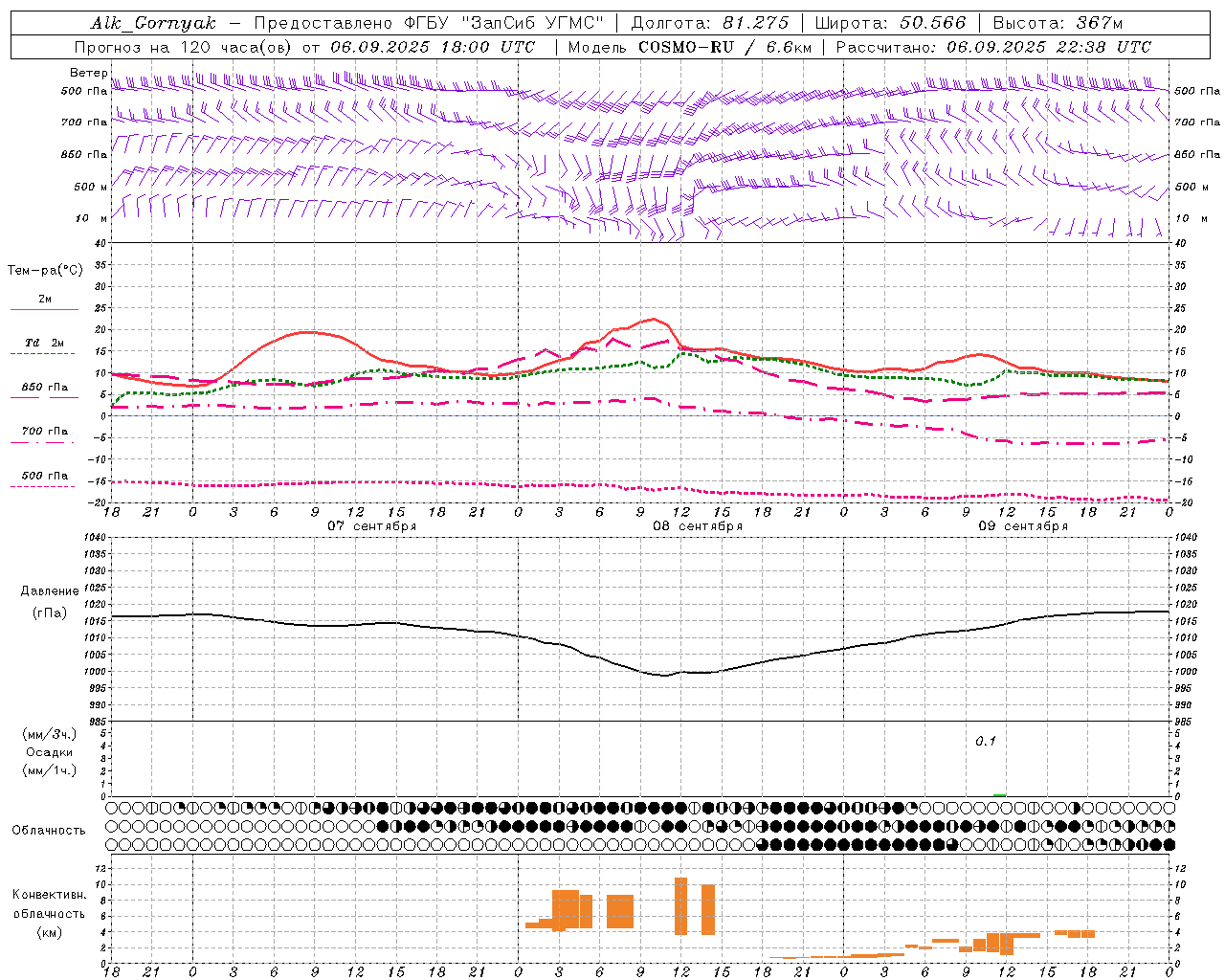Click the left '700 гПа' wind level label

pos(84,122)
